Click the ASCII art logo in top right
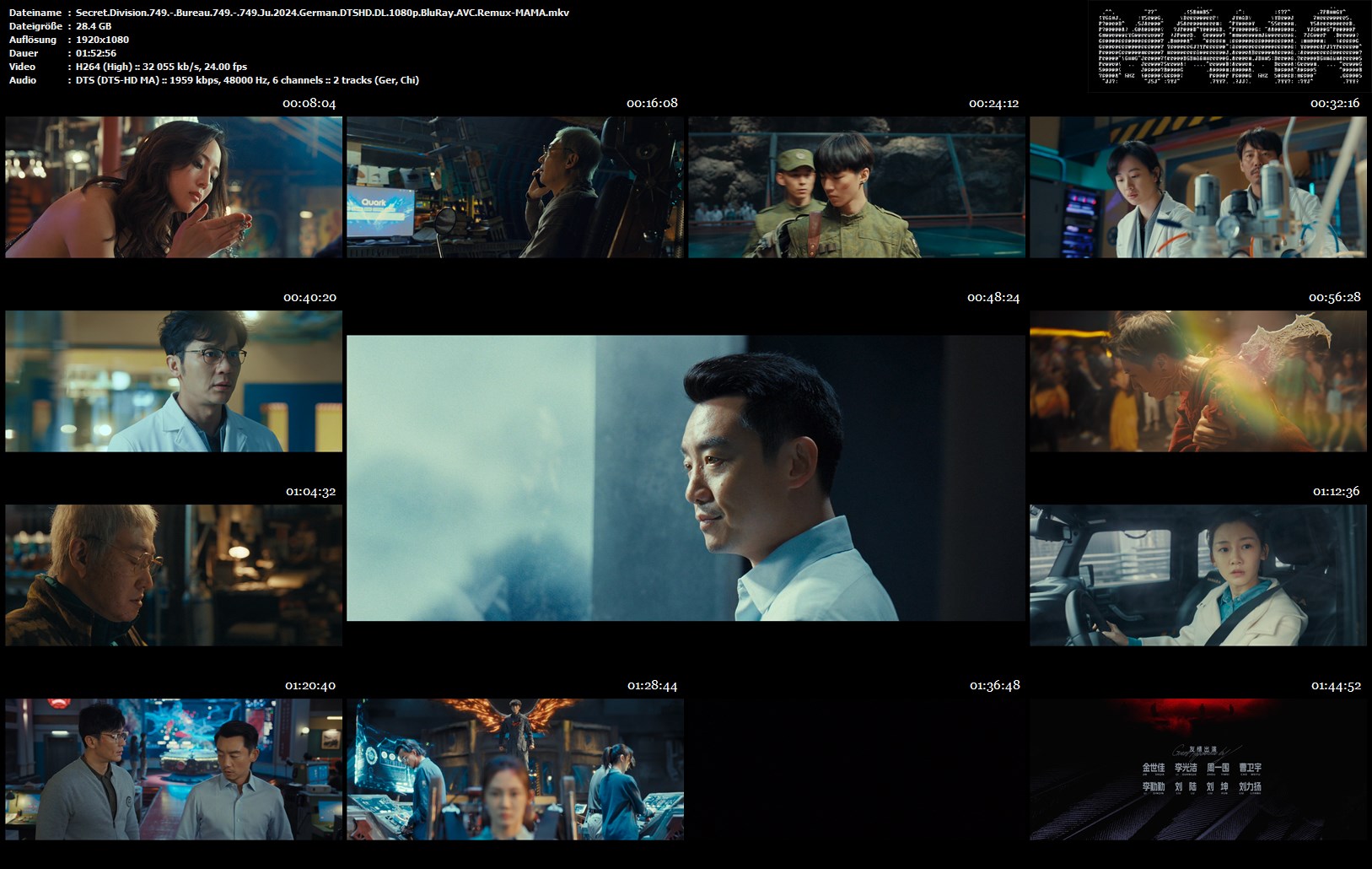1372x869 pixels. pyautogui.click(x=1229, y=46)
